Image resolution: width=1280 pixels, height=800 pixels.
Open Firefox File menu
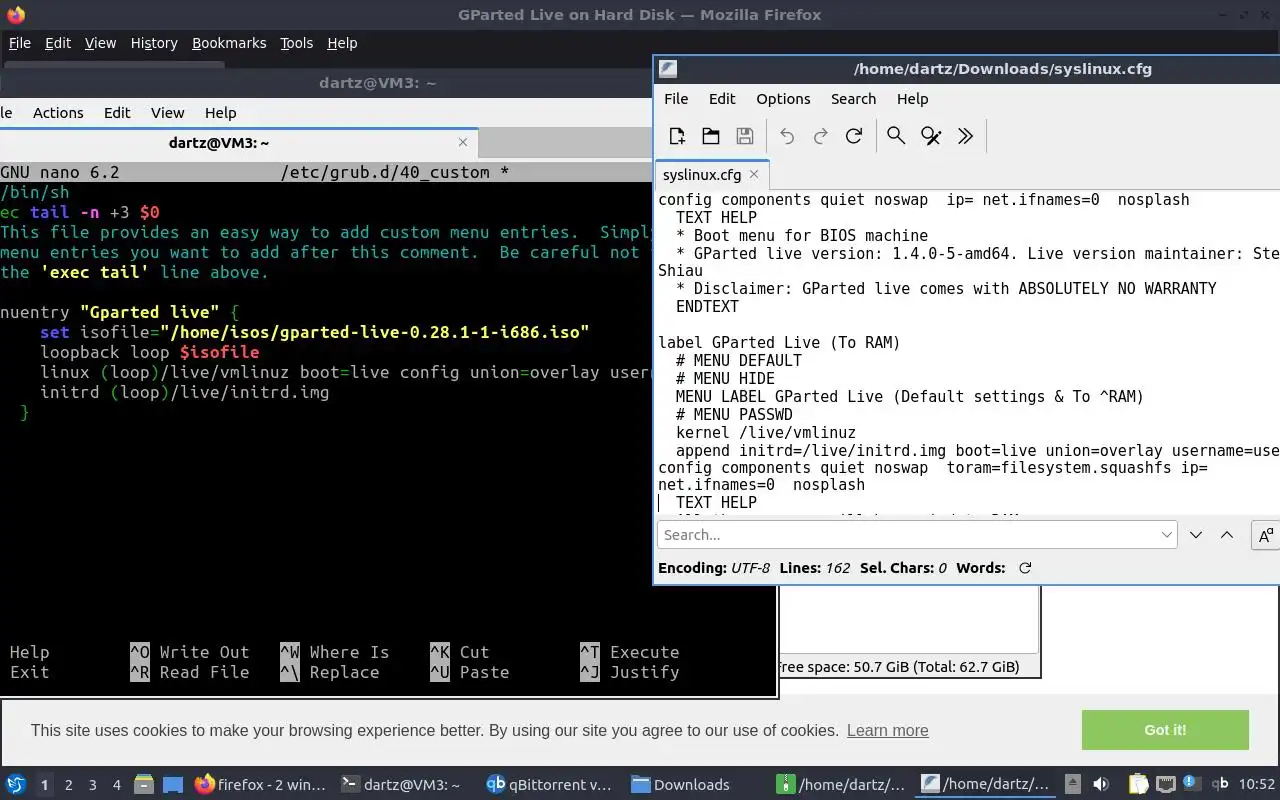[20, 43]
